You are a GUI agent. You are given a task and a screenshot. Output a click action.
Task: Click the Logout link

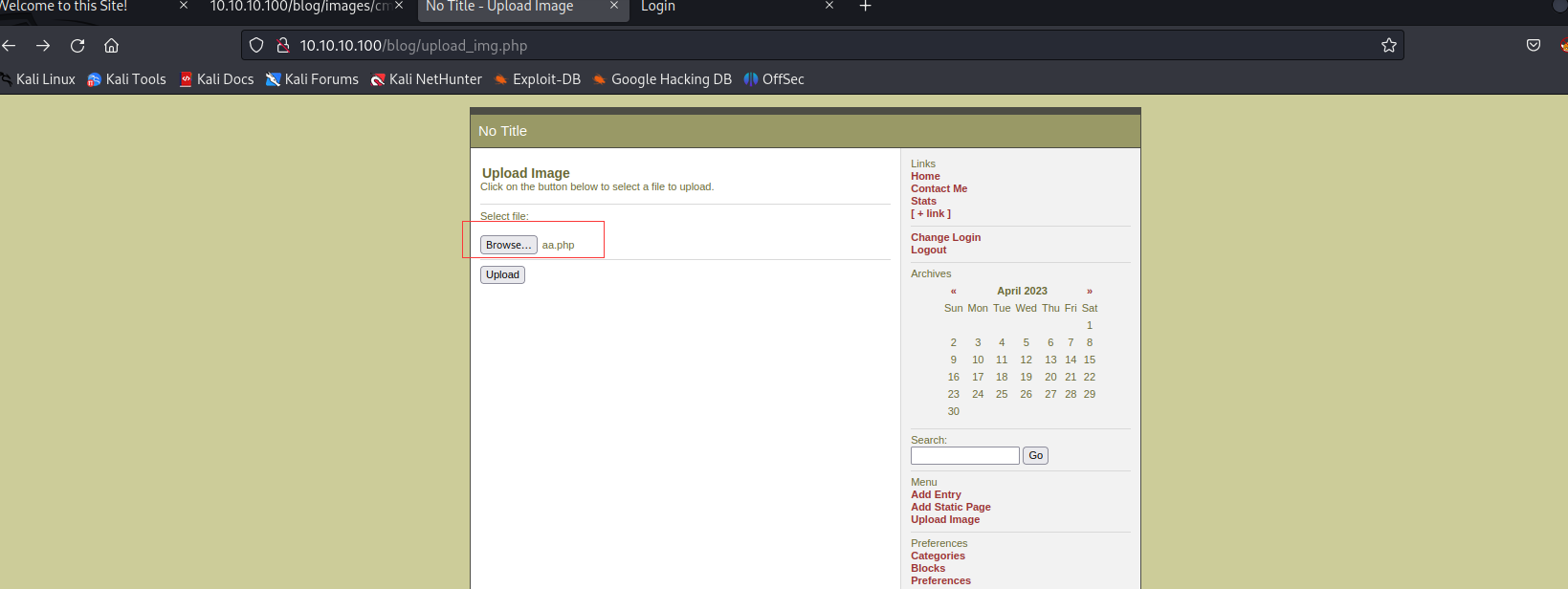click(928, 250)
